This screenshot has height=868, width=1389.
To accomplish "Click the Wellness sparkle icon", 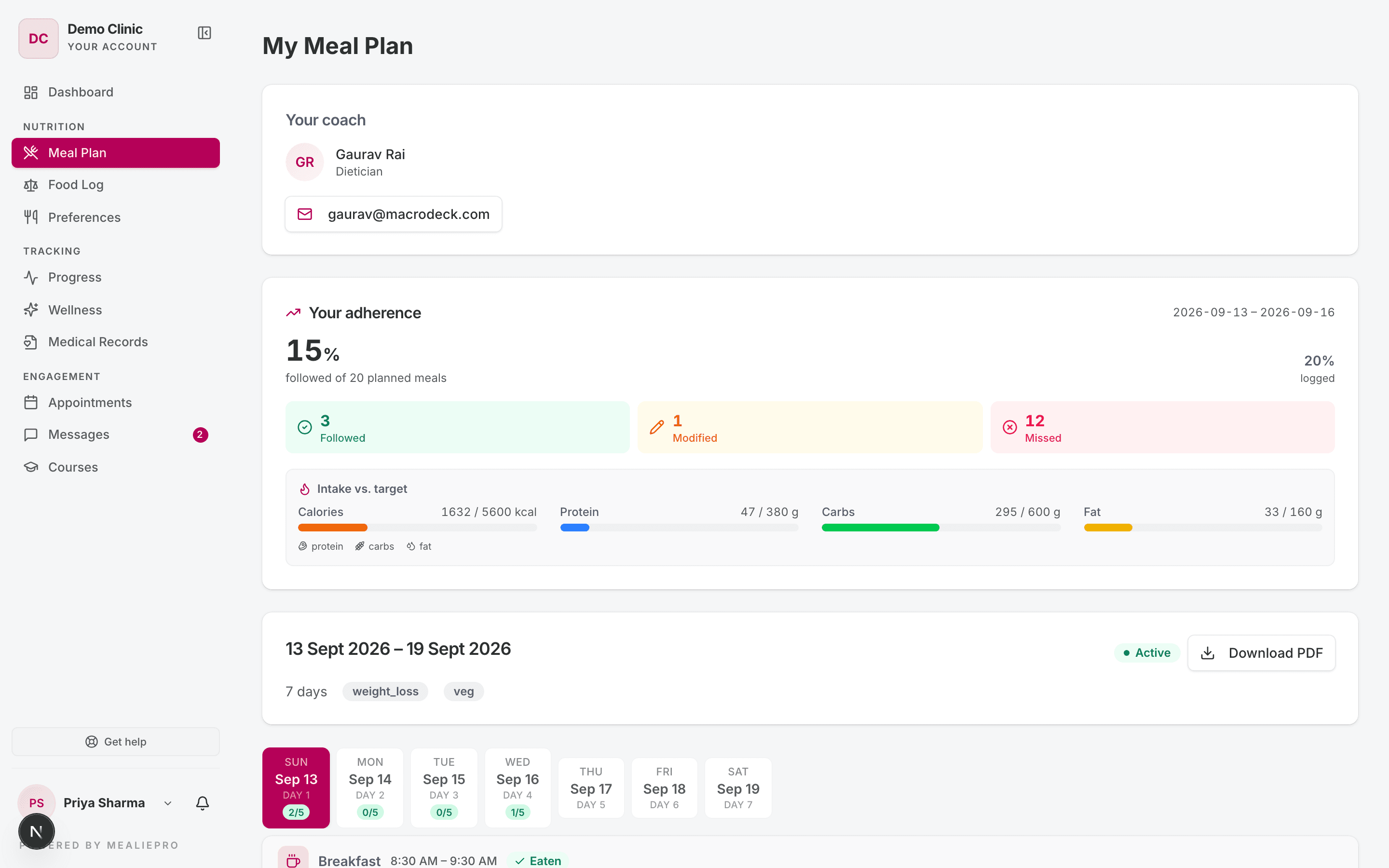I will [x=31, y=310].
